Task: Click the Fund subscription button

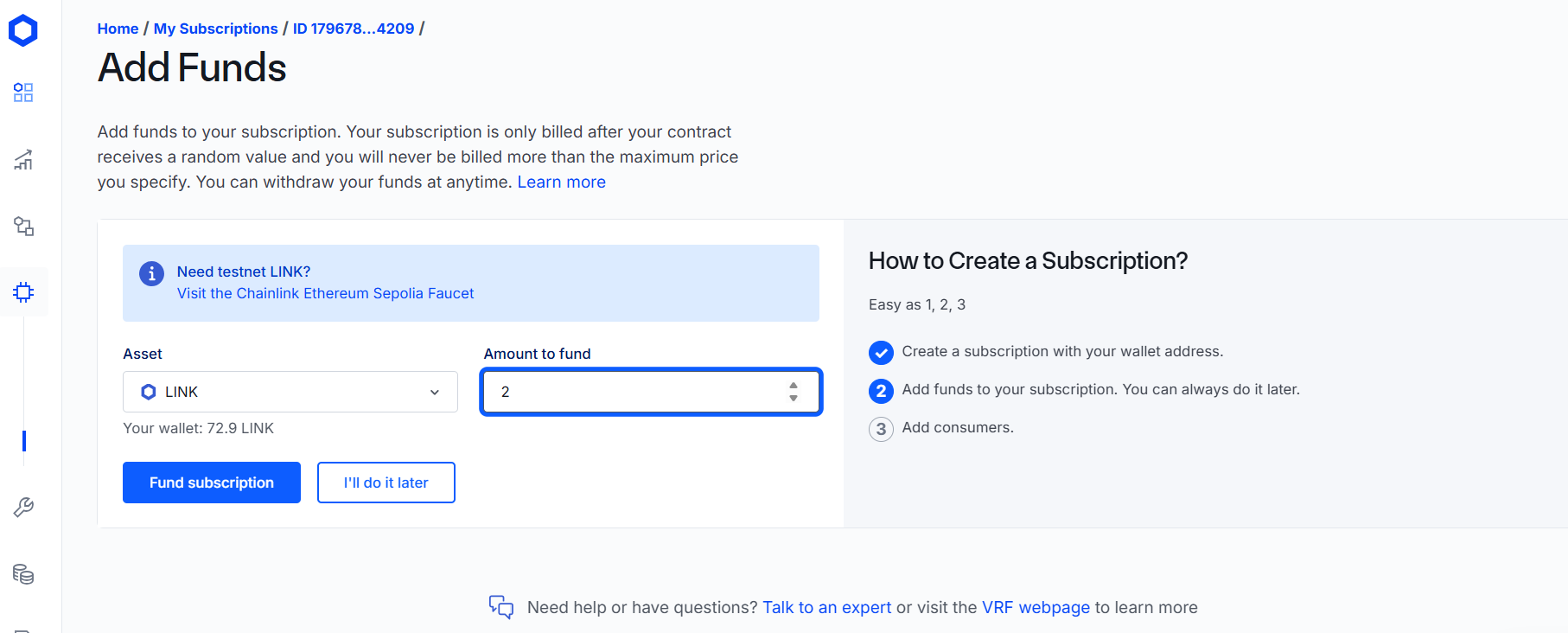Action: (212, 483)
